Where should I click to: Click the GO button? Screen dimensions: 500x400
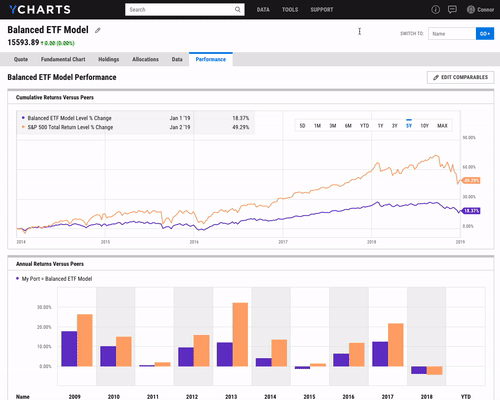point(485,34)
